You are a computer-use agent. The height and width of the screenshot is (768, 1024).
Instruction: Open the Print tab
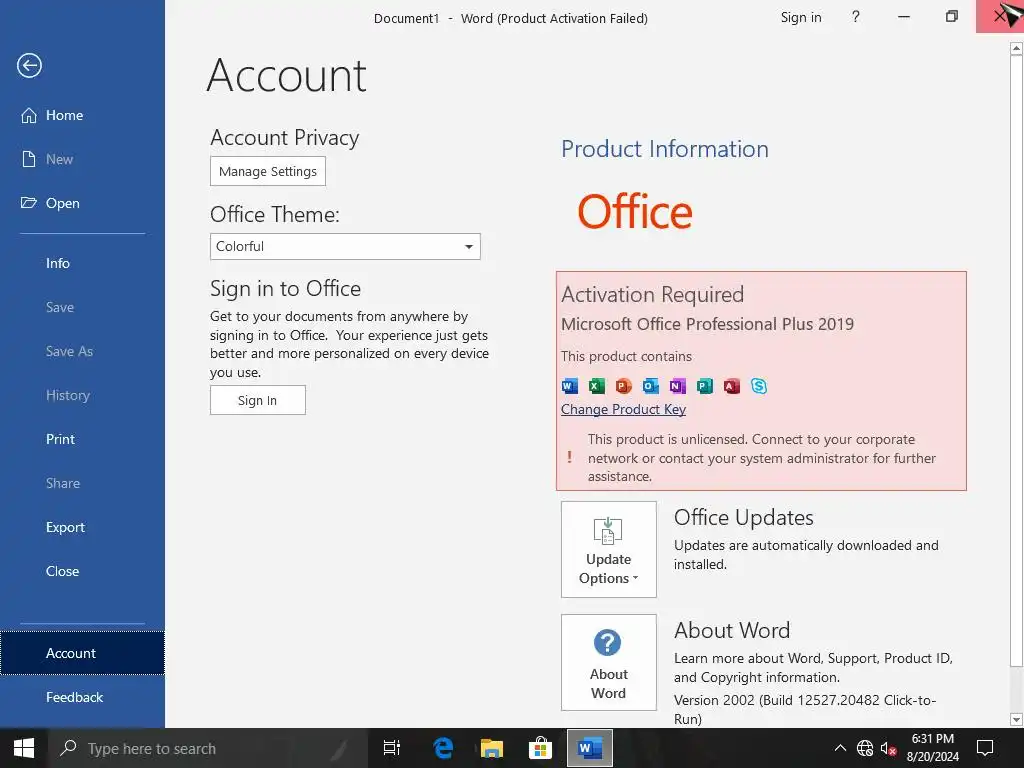click(x=60, y=439)
